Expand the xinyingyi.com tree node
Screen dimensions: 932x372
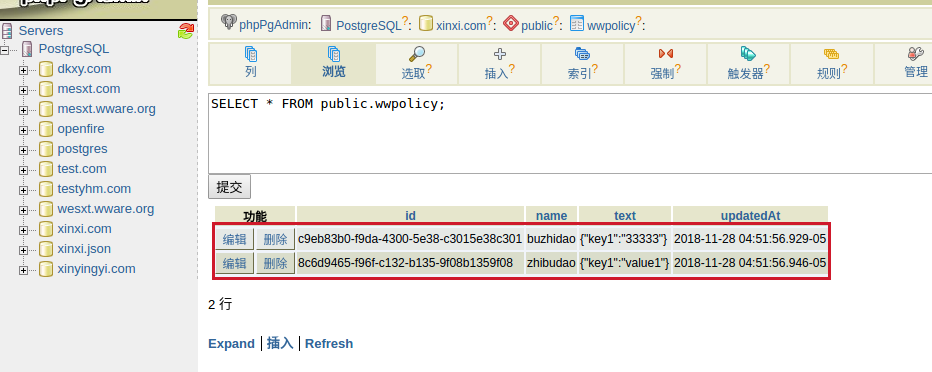coord(23,270)
